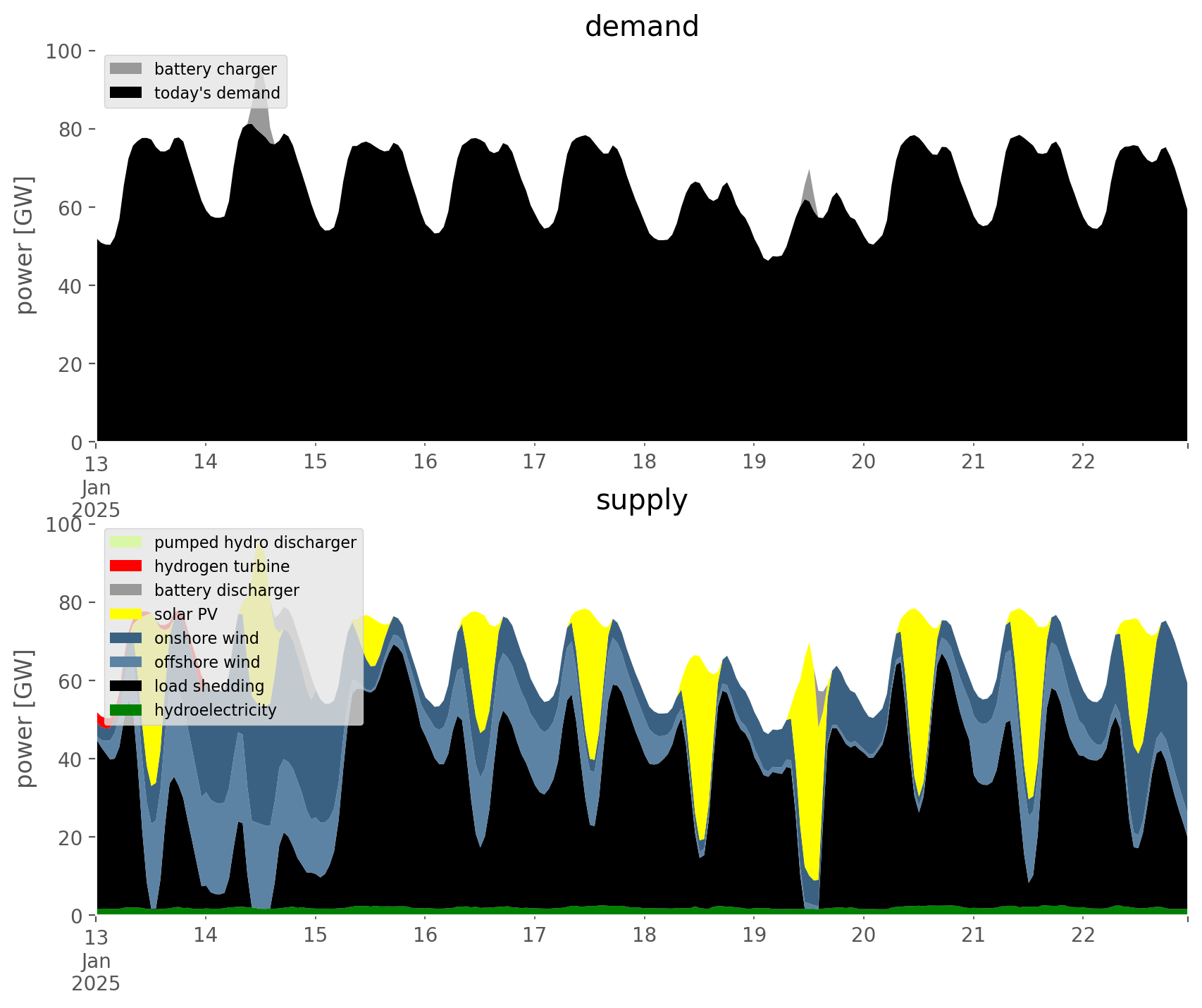This screenshot has width=1202, height=1008.
Task: Click the 40 tick on demand y-axis
Action: 71,285
